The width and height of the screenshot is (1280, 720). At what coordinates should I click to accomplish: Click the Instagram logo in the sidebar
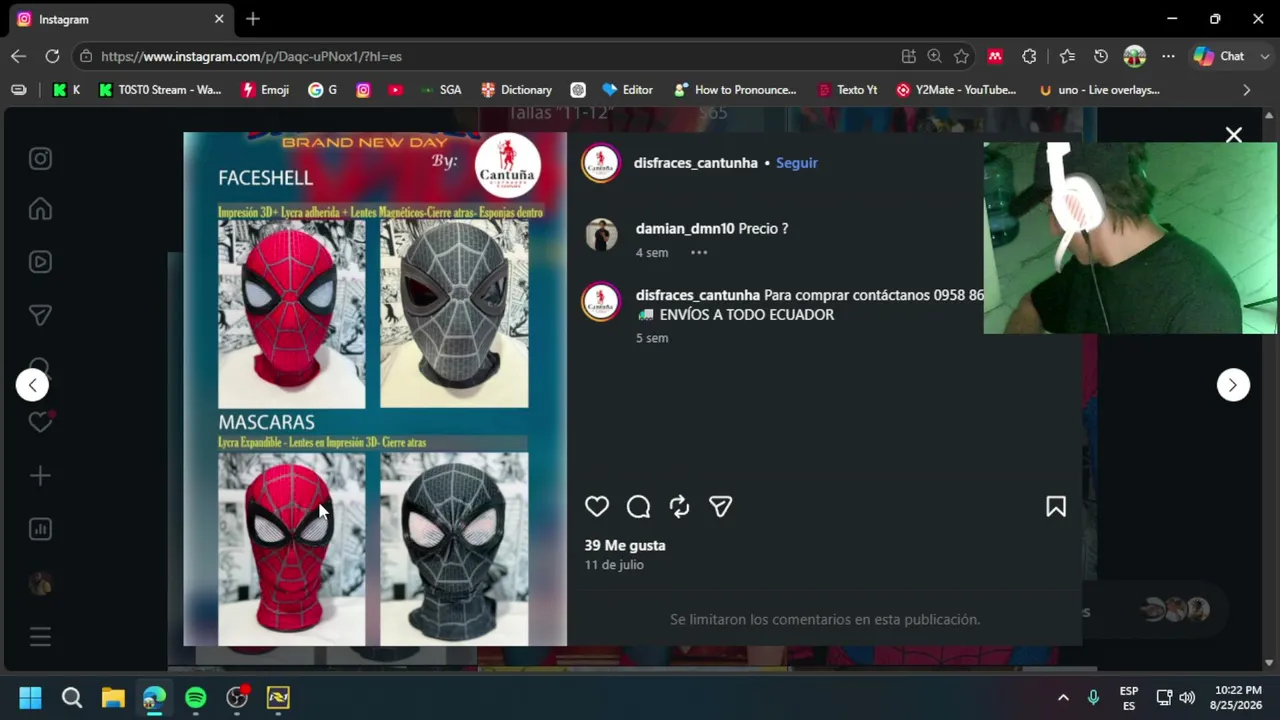[x=40, y=159]
